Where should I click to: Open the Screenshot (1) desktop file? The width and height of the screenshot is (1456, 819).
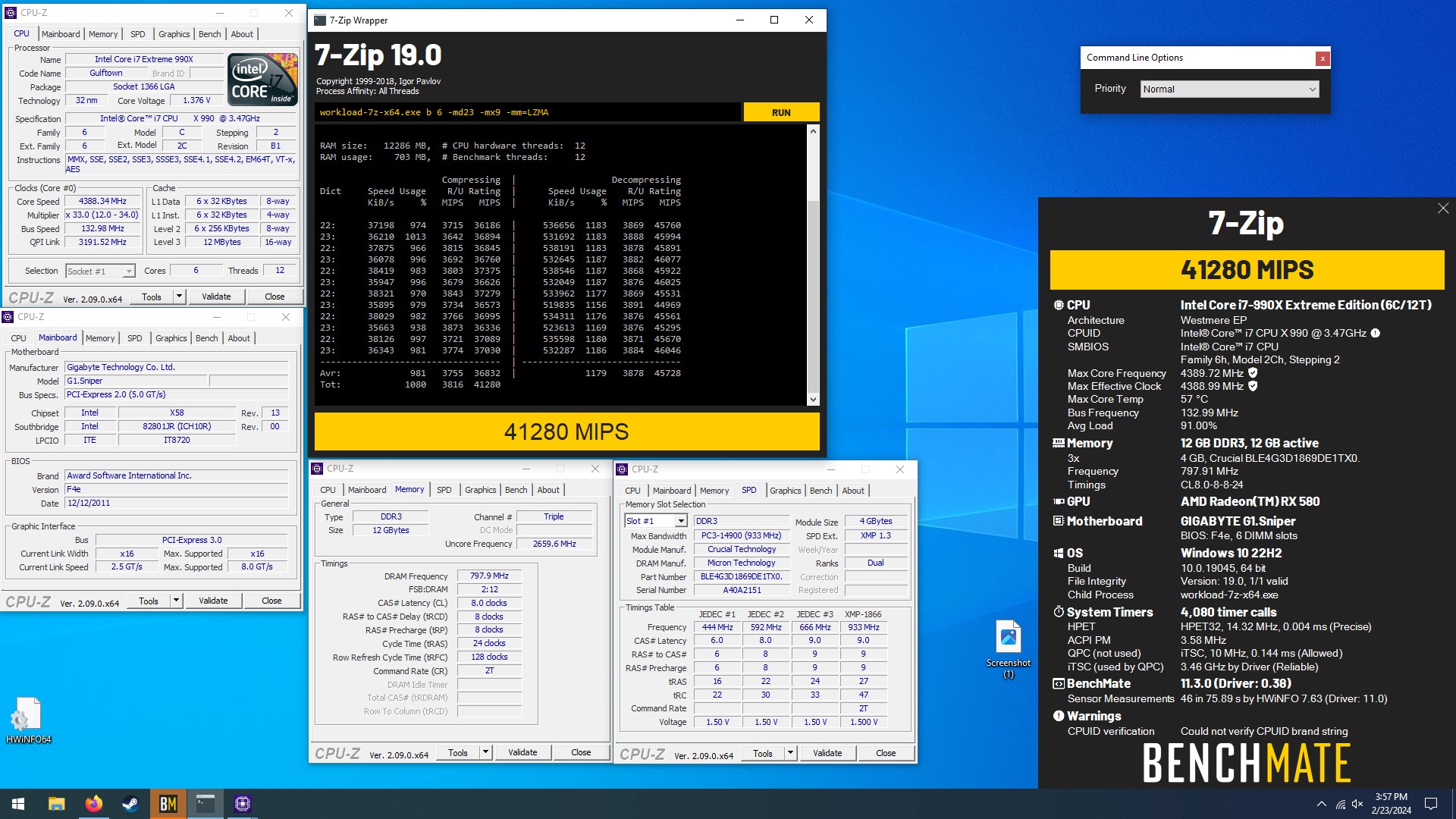[1008, 649]
